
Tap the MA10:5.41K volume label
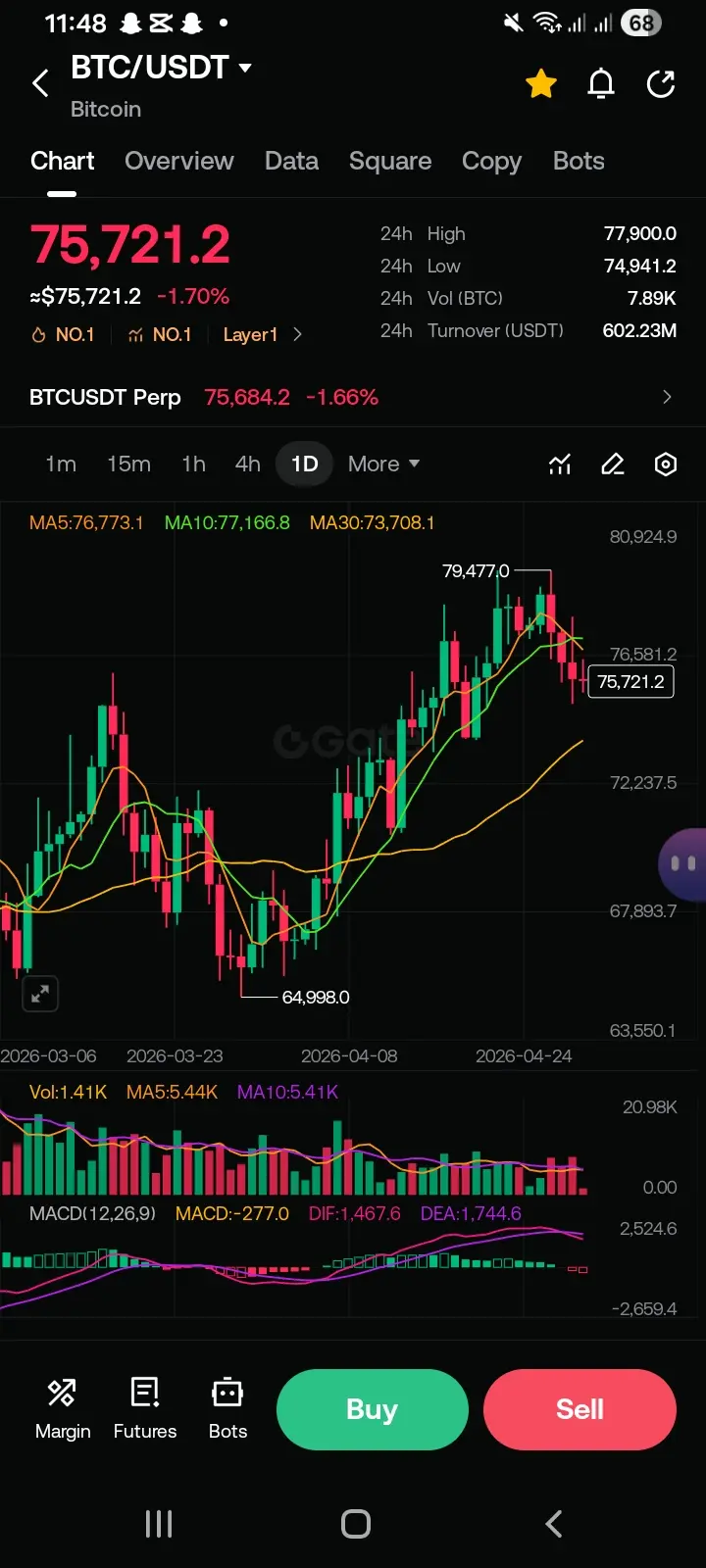point(287,1092)
